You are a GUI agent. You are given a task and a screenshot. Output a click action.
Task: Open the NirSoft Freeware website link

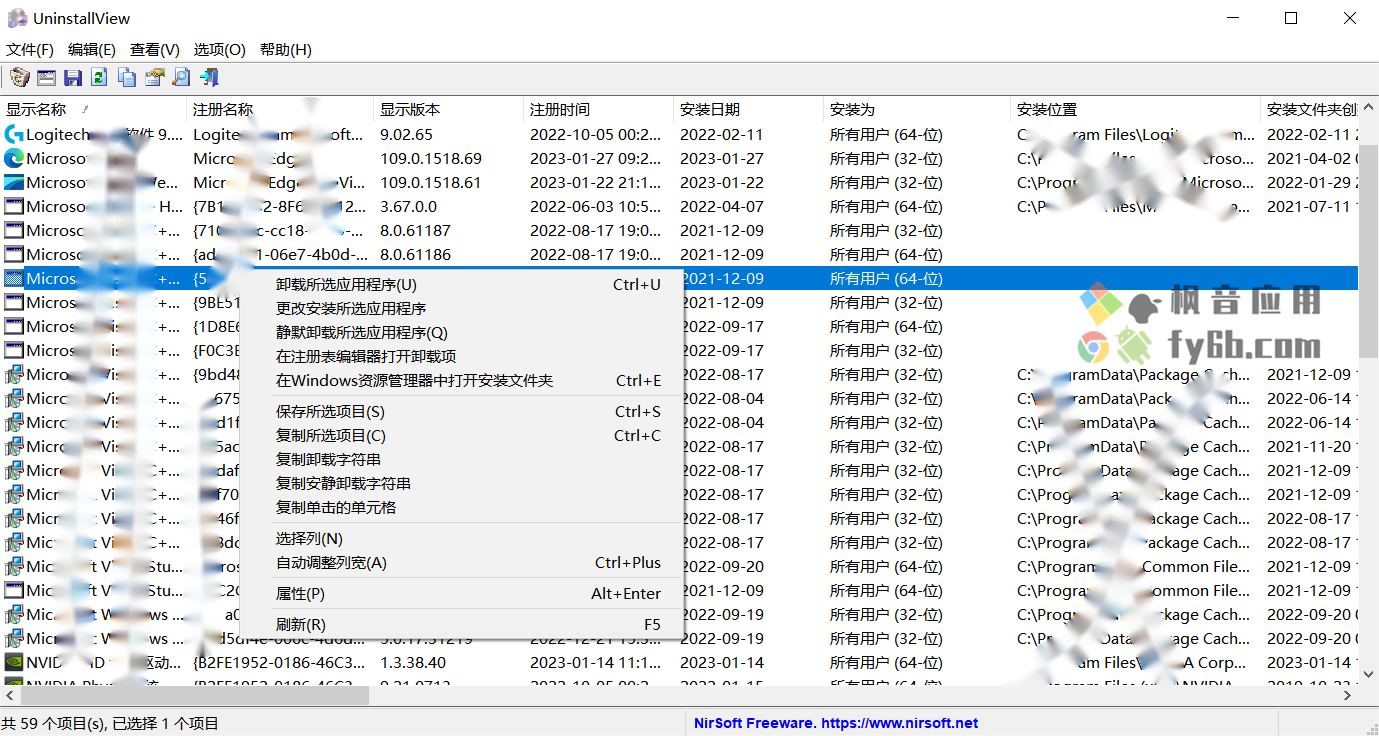pos(836,723)
